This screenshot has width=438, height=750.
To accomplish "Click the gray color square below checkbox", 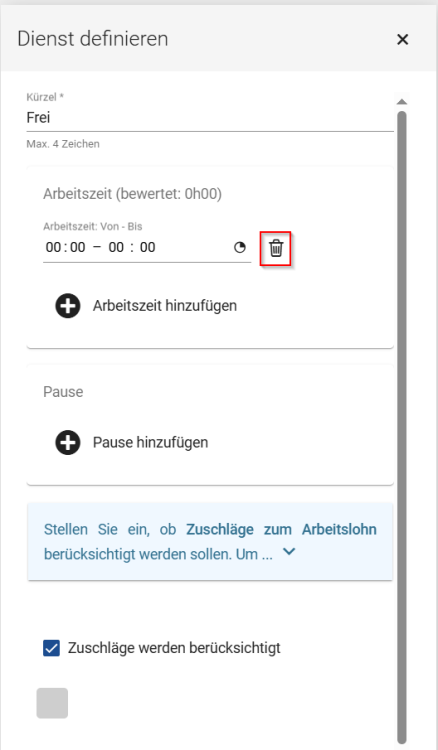I will [52, 703].
